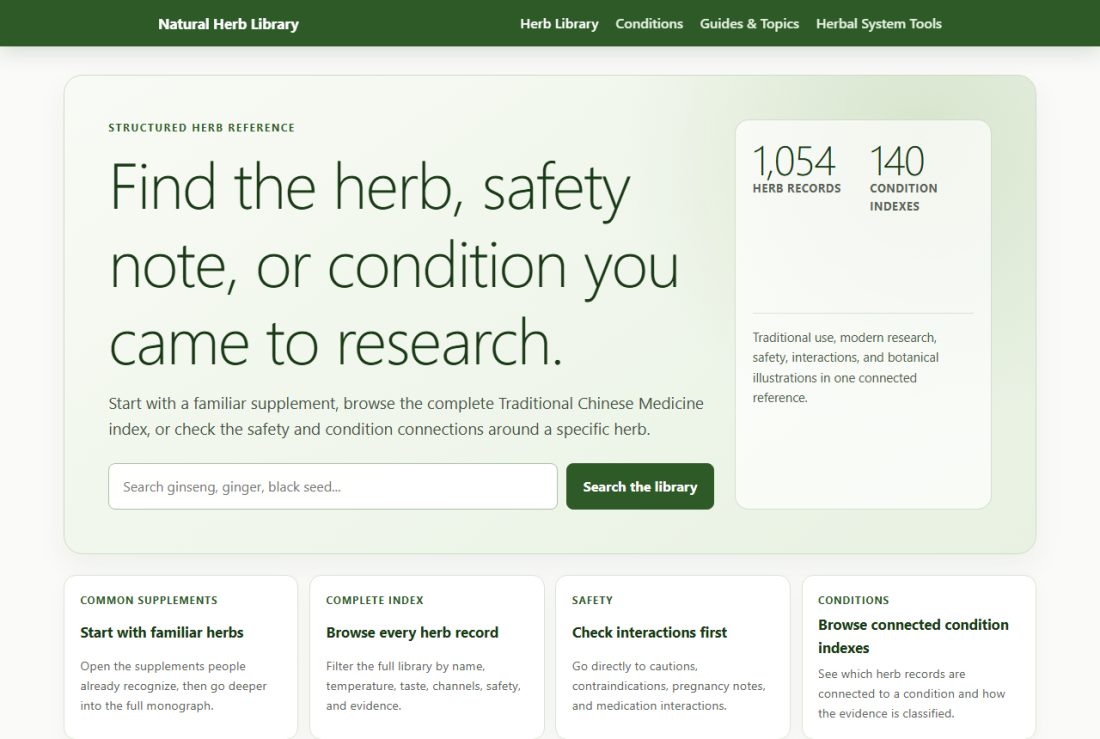The image size is (1100, 739).
Task: Click the Structured Herb Reference label
Action: coord(201,128)
